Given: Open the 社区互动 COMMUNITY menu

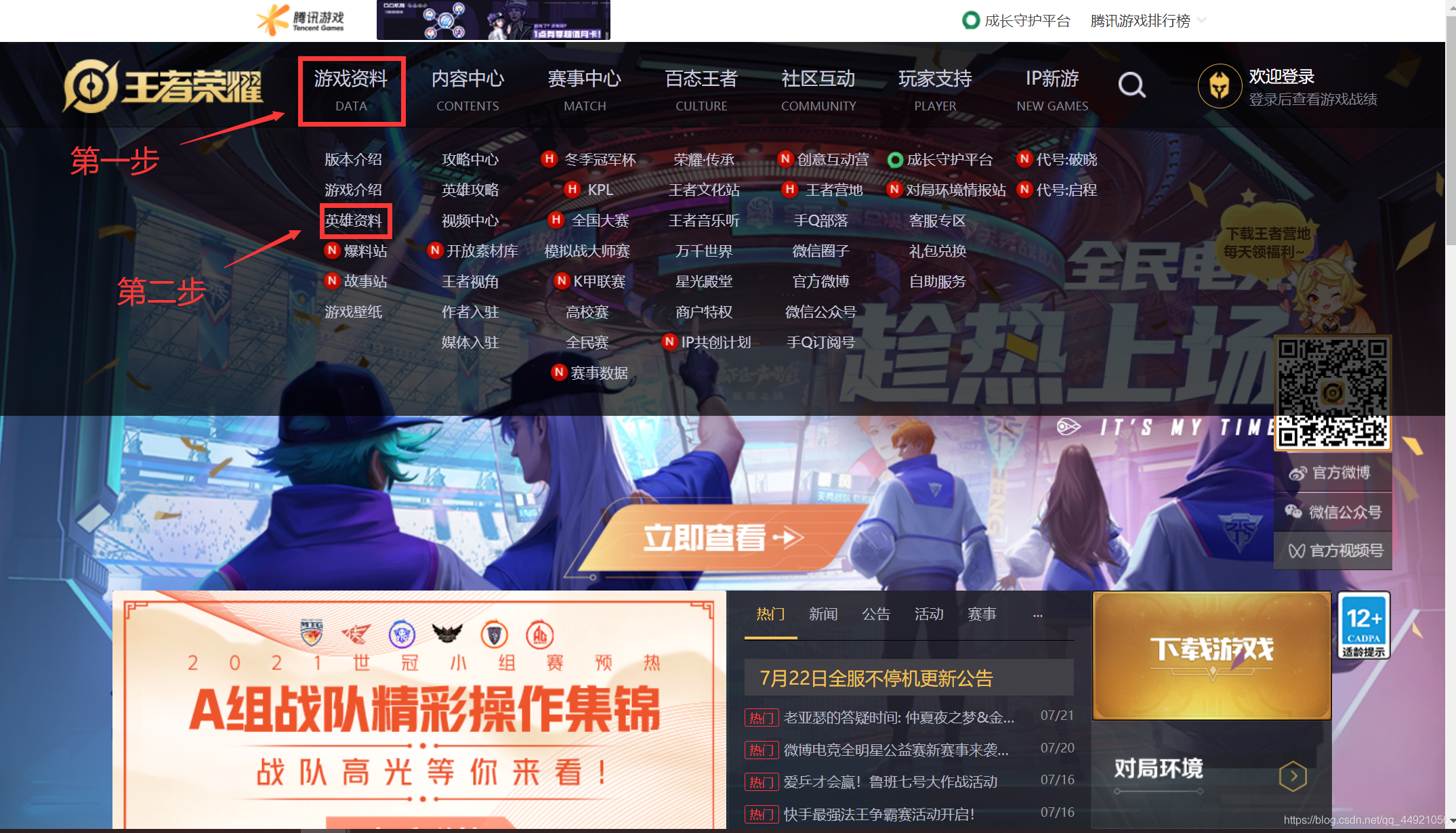Looking at the screenshot, I should pyautogui.click(x=818, y=90).
